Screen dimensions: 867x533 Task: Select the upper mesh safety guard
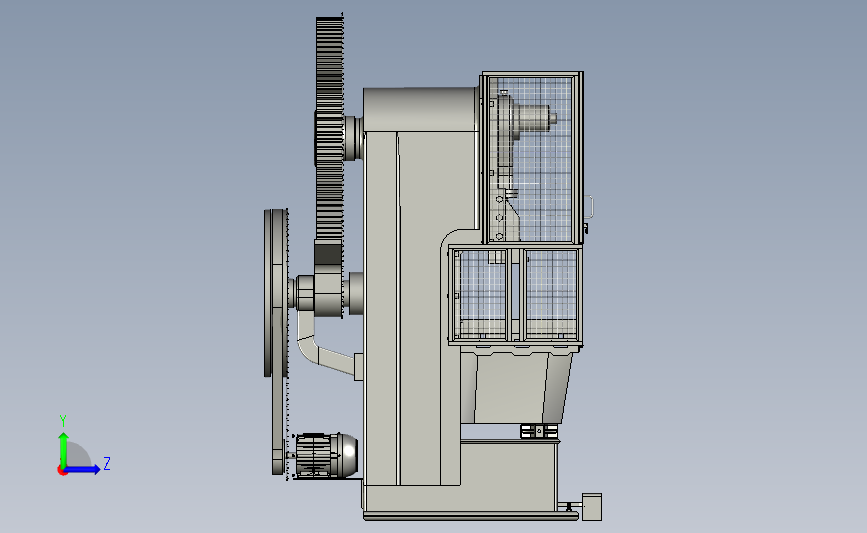pyautogui.click(x=532, y=158)
